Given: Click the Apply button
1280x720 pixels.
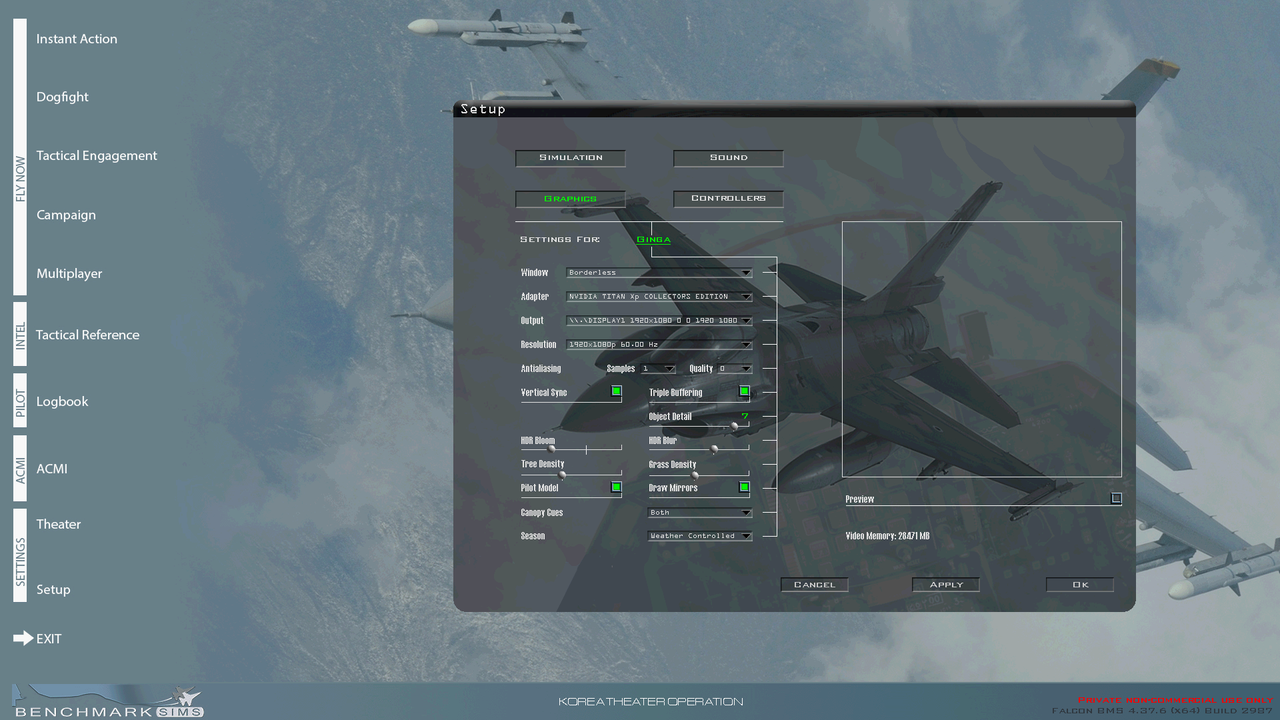Looking at the screenshot, I should point(946,585).
